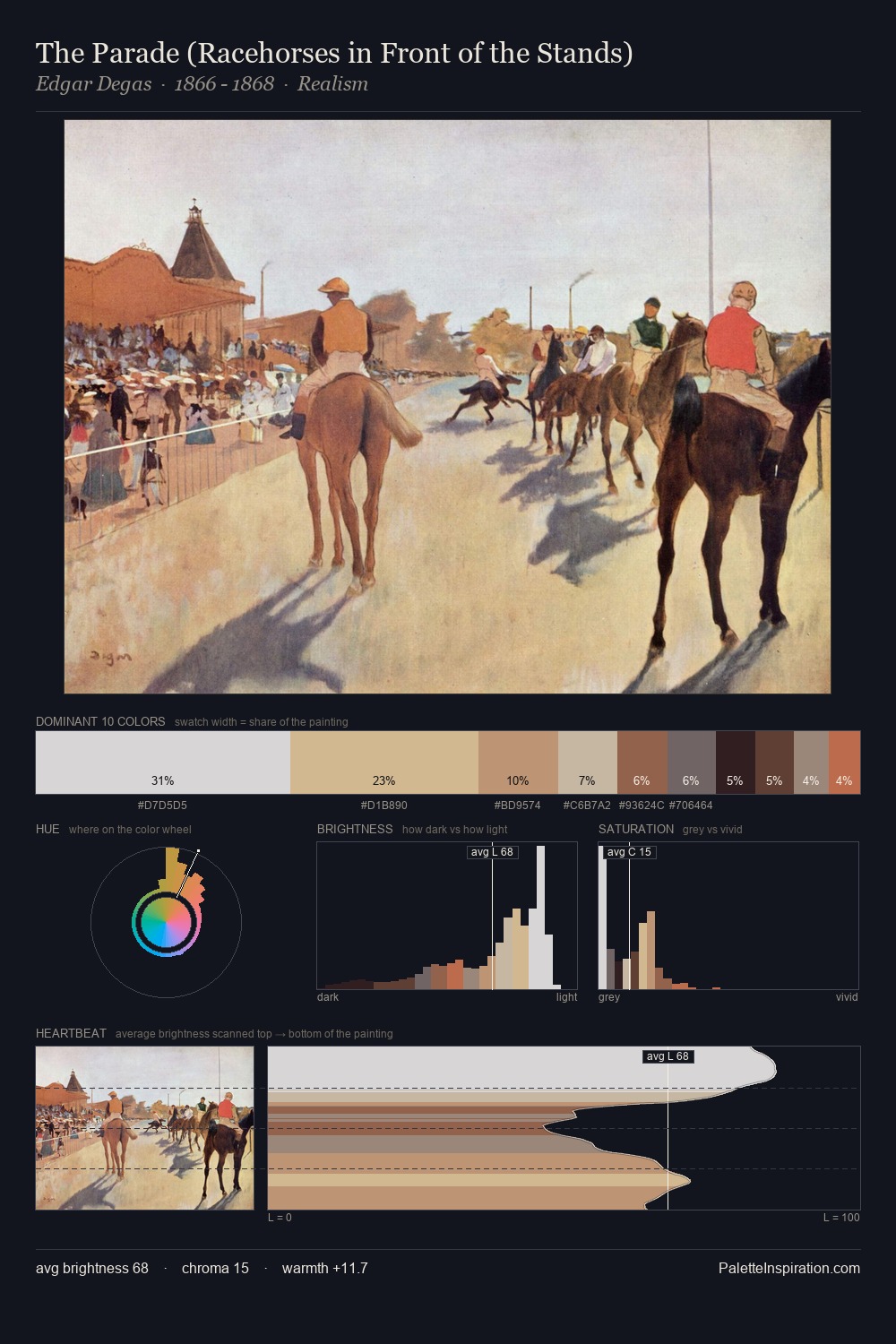The height and width of the screenshot is (1344, 896).
Task: Pick the 6% grey swatch above #706464
Action: click(x=692, y=762)
